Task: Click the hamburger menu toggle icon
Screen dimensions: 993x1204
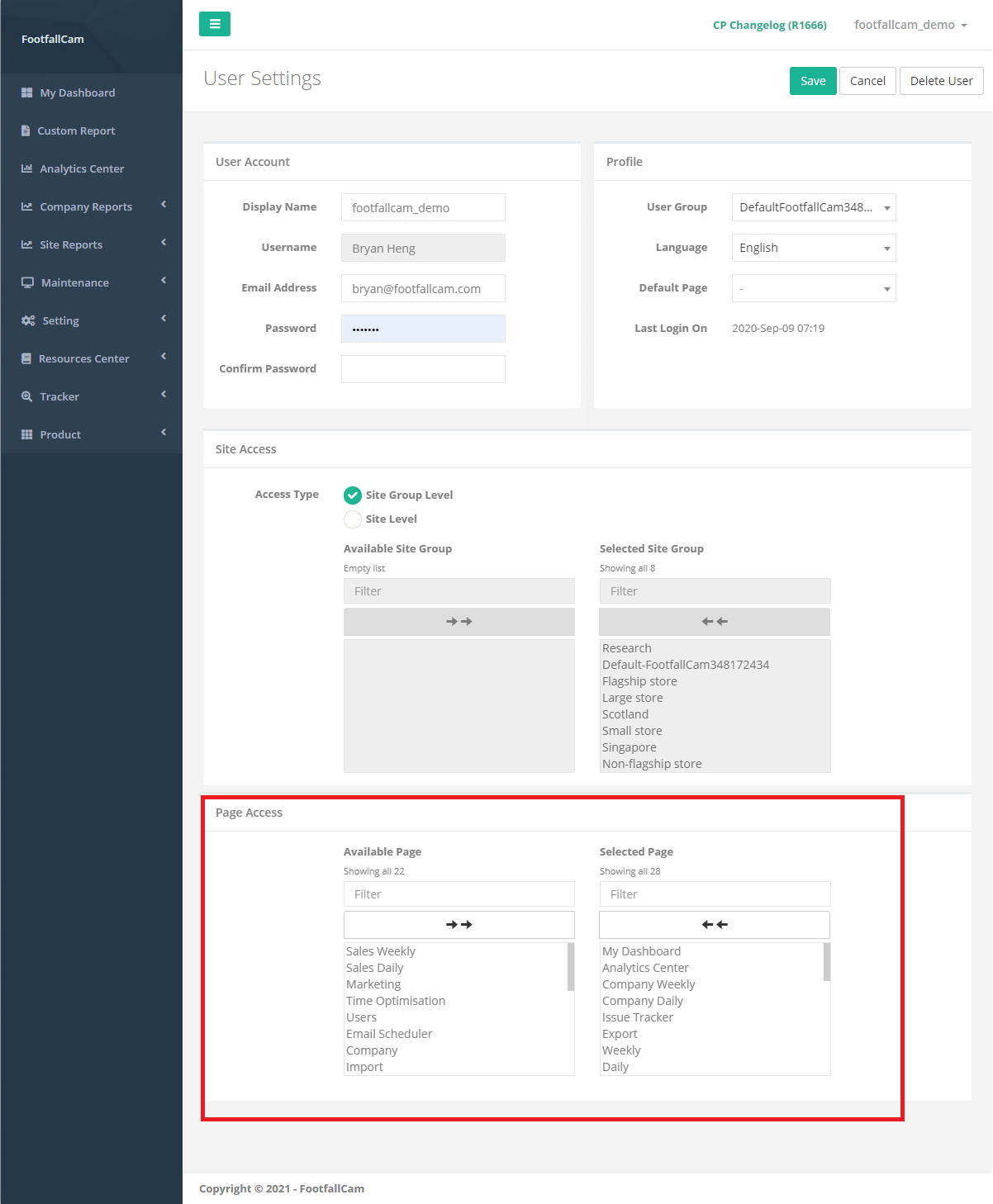Action: pos(215,24)
